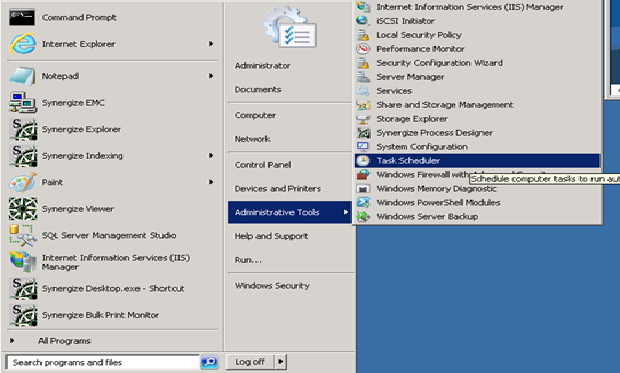The height and width of the screenshot is (373, 620).
Task: Click the Task Scheduler clock icon
Action: tap(363, 161)
